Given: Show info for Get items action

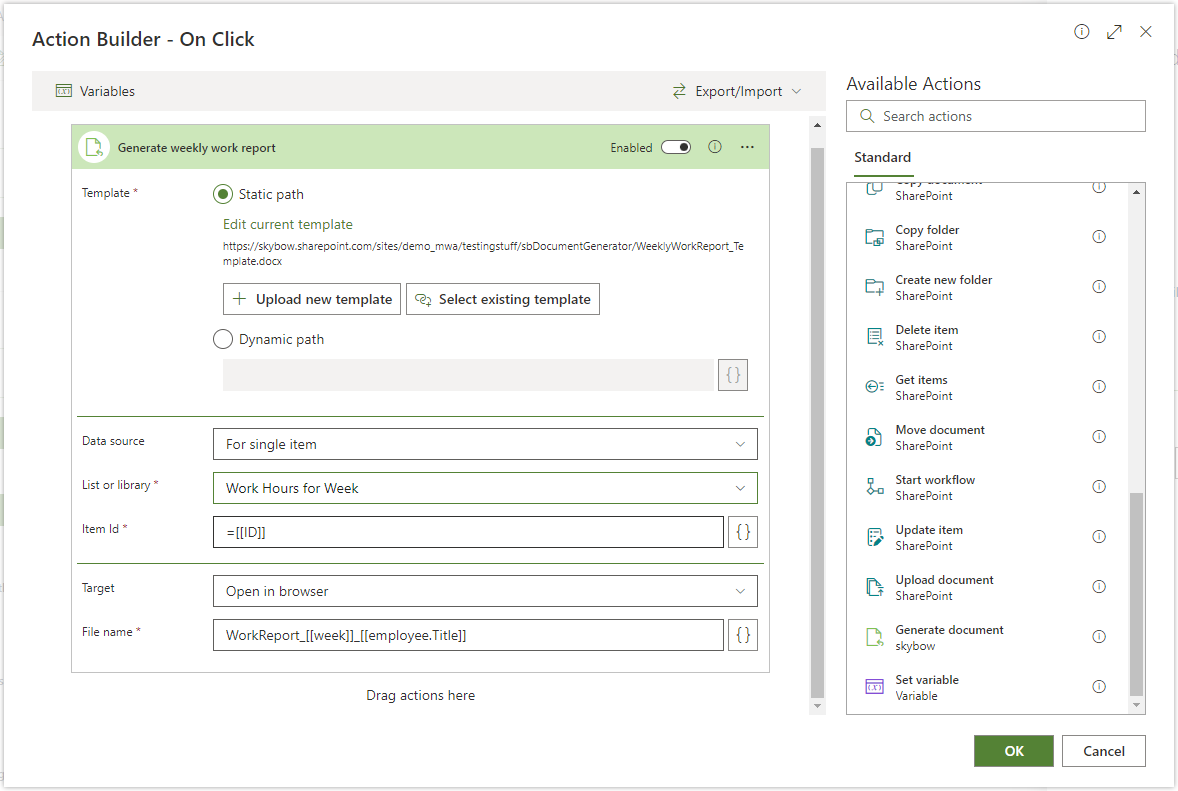Looking at the screenshot, I should click(1099, 387).
